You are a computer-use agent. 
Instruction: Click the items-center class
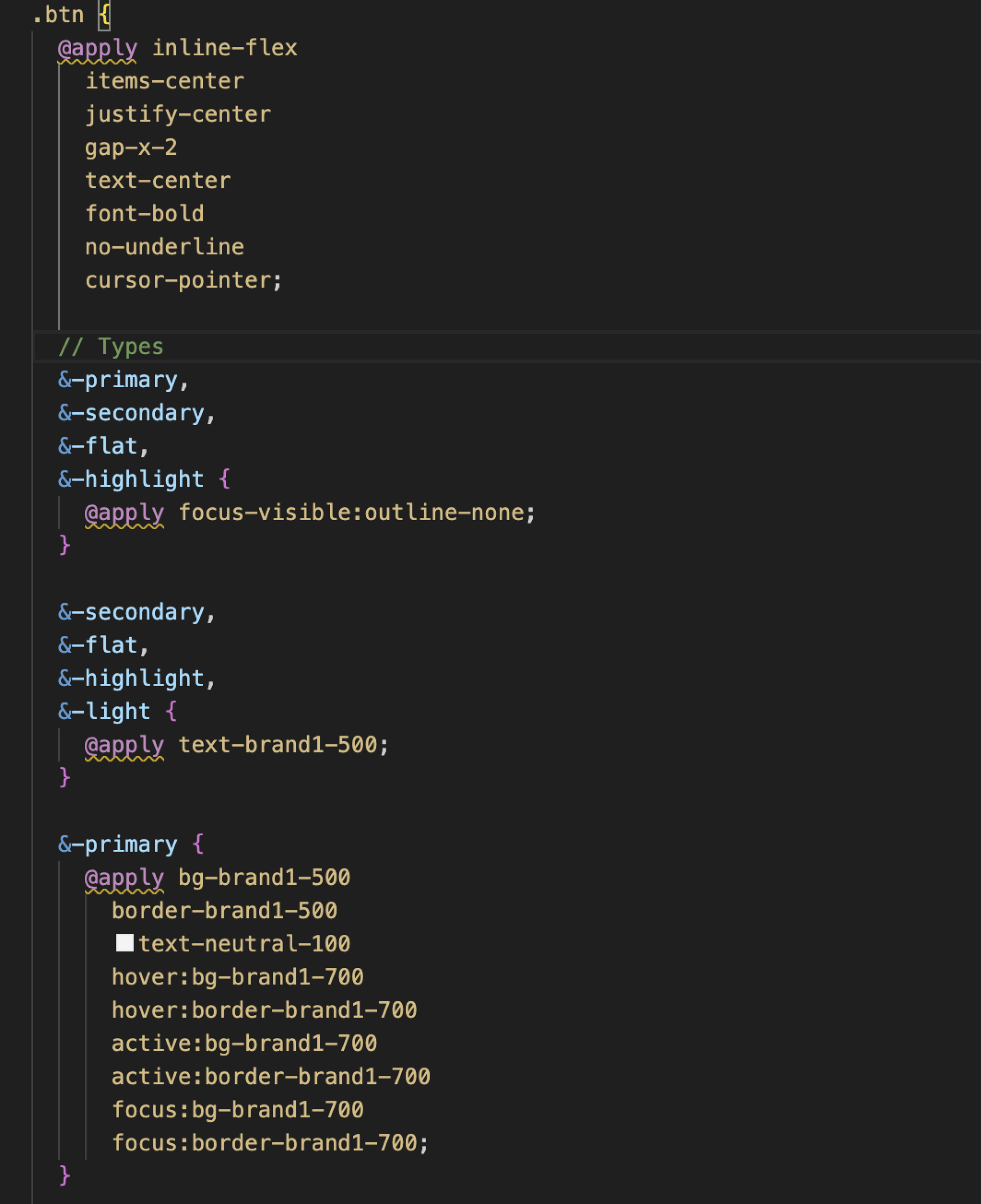165,81
